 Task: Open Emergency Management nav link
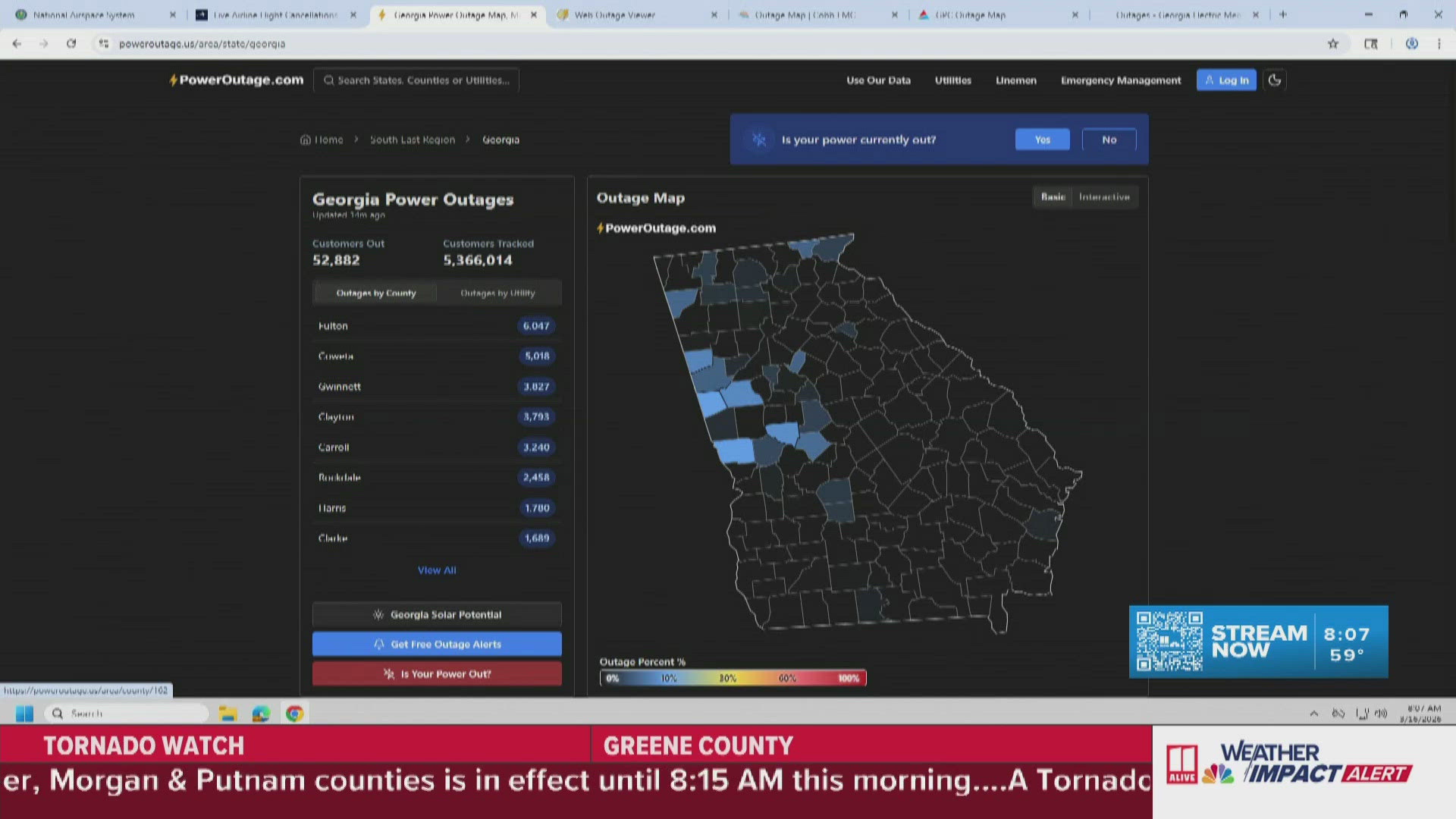tap(1121, 80)
